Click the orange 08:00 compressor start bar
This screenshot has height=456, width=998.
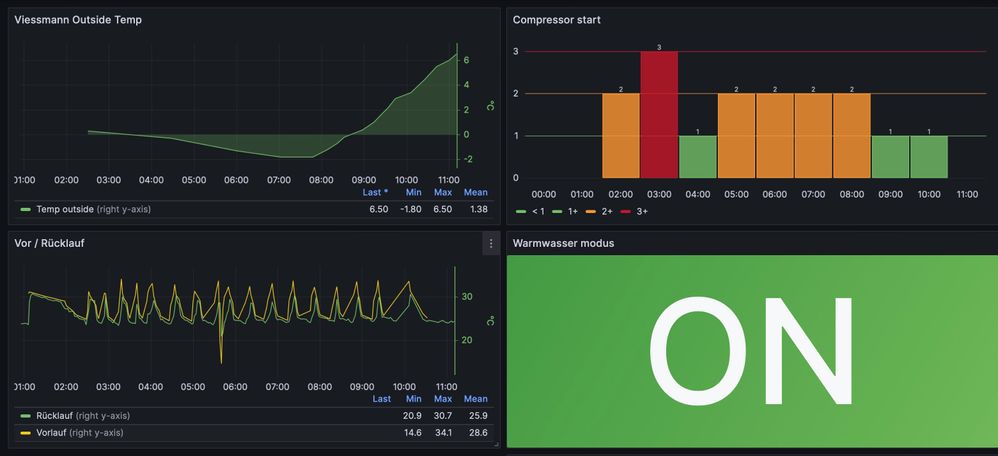click(852, 136)
